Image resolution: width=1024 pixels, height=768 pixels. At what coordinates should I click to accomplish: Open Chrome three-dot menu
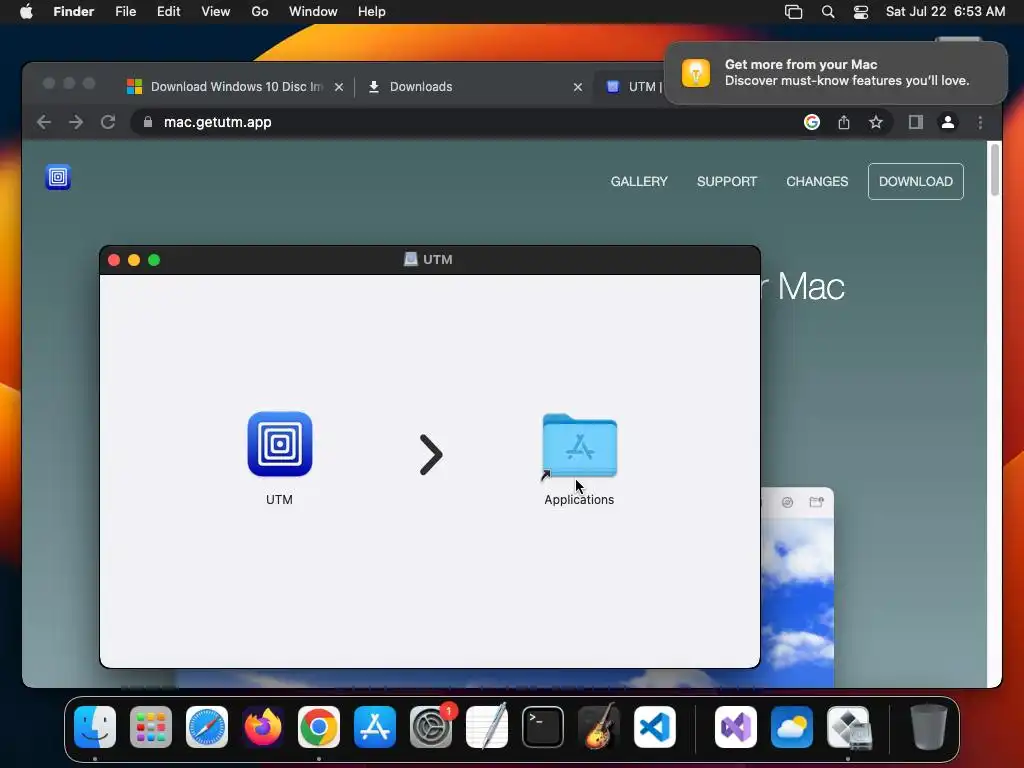tap(980, 122)
